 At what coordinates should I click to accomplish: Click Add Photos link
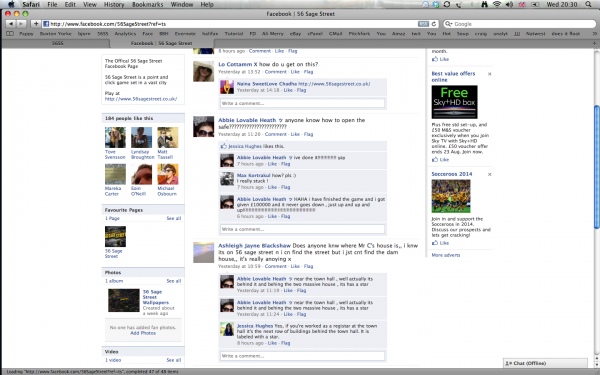pyautogui.click(x=143, y=333)
